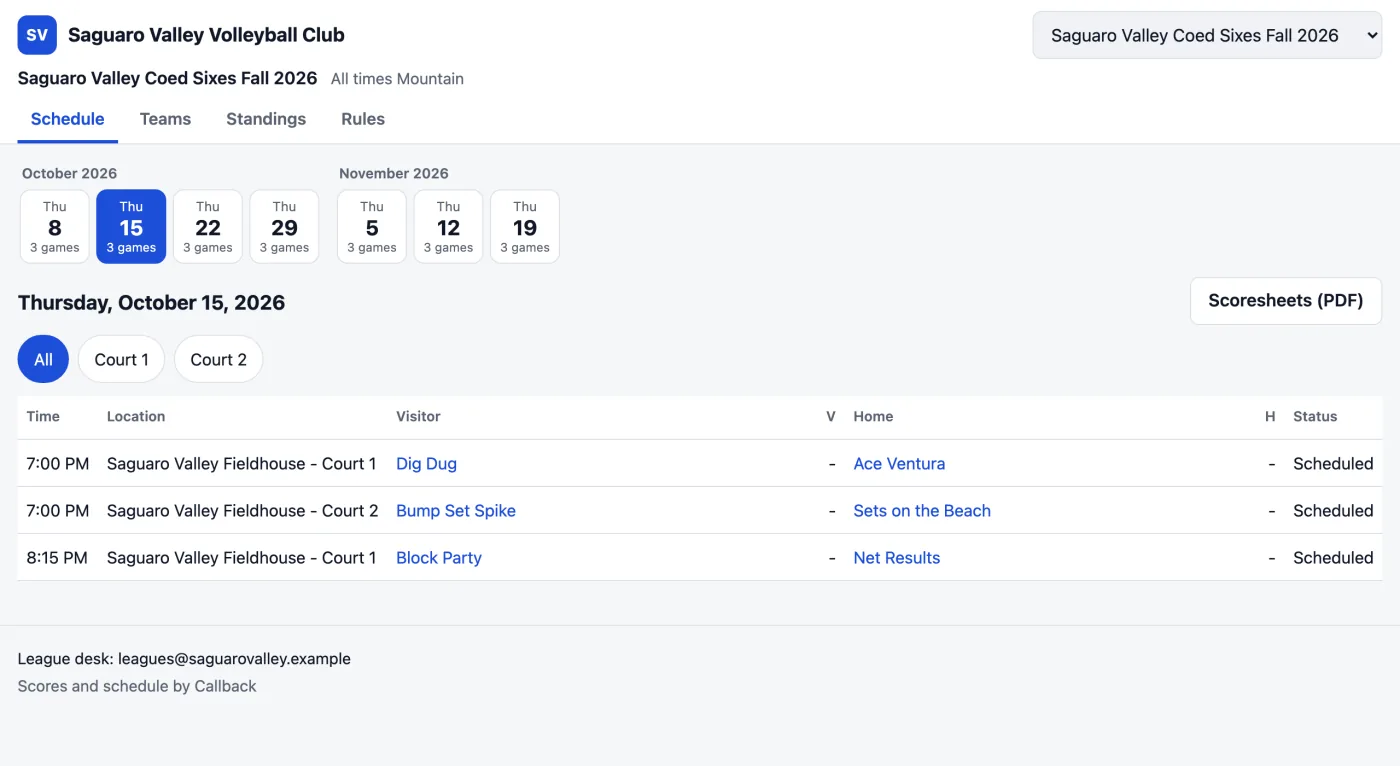Click 'Scores and schedule by Callback' text
Viewport: 1400px width, 766px height.
click(137, 686)
